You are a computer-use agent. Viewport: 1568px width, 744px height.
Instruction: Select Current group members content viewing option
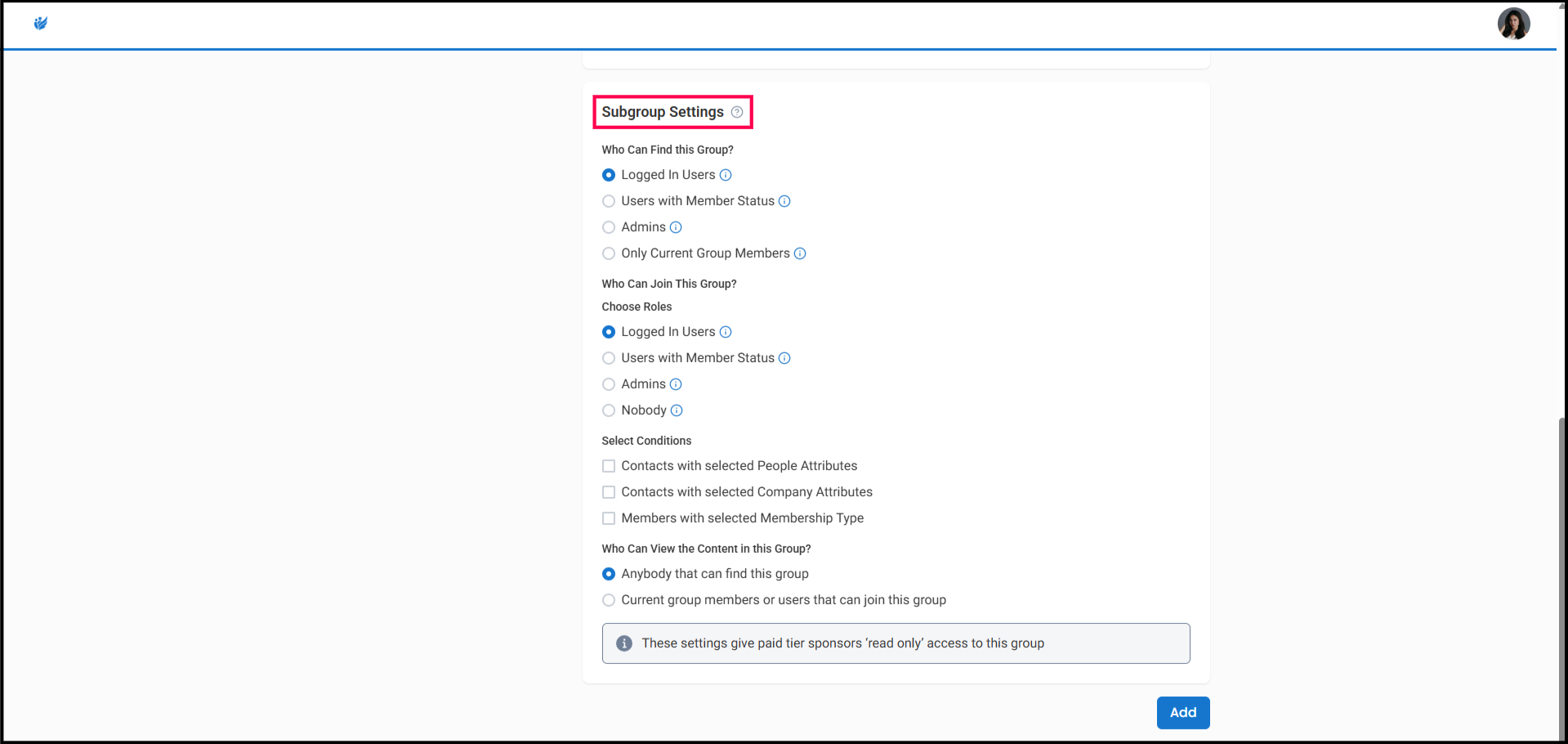point(609,600)
